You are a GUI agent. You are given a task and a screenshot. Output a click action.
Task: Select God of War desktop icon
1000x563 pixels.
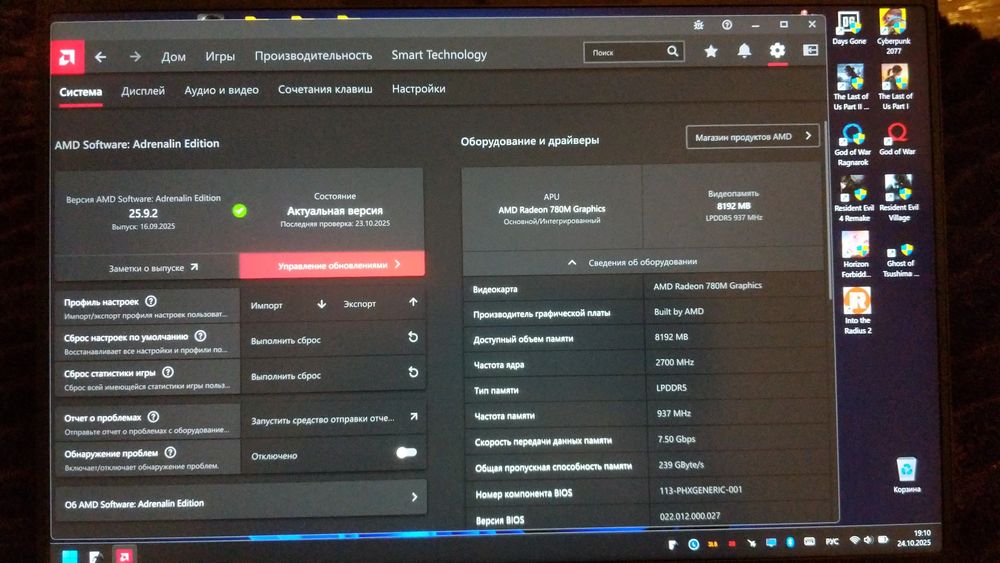(x=897, y=139)
